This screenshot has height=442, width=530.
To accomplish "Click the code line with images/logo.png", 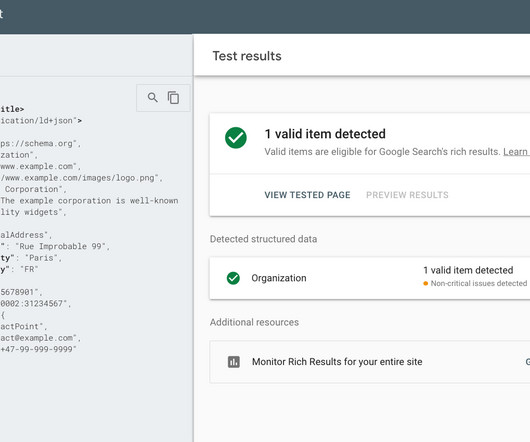I will click(x=81, y=178).
